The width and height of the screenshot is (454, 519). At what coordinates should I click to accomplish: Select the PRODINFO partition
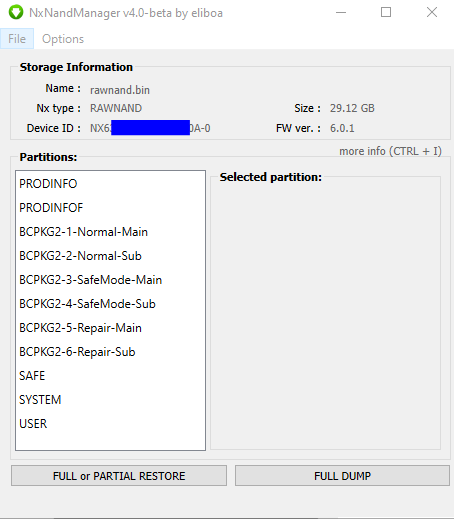click(x=110, y=184)
